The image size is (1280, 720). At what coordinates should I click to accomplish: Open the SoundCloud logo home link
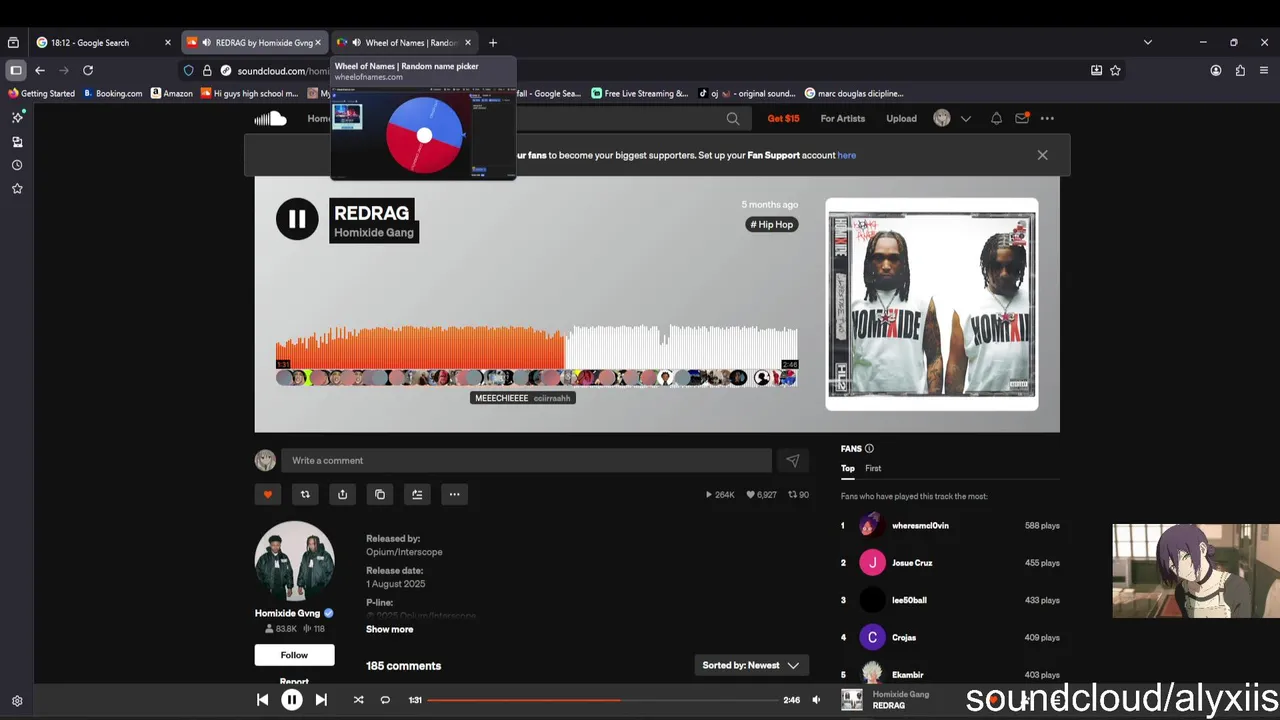point(270,118)
